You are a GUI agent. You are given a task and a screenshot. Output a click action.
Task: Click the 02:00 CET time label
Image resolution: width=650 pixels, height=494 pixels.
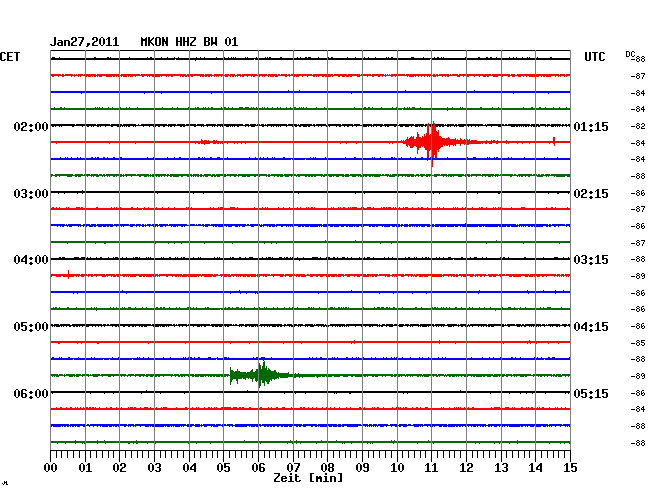click(31, 126)
